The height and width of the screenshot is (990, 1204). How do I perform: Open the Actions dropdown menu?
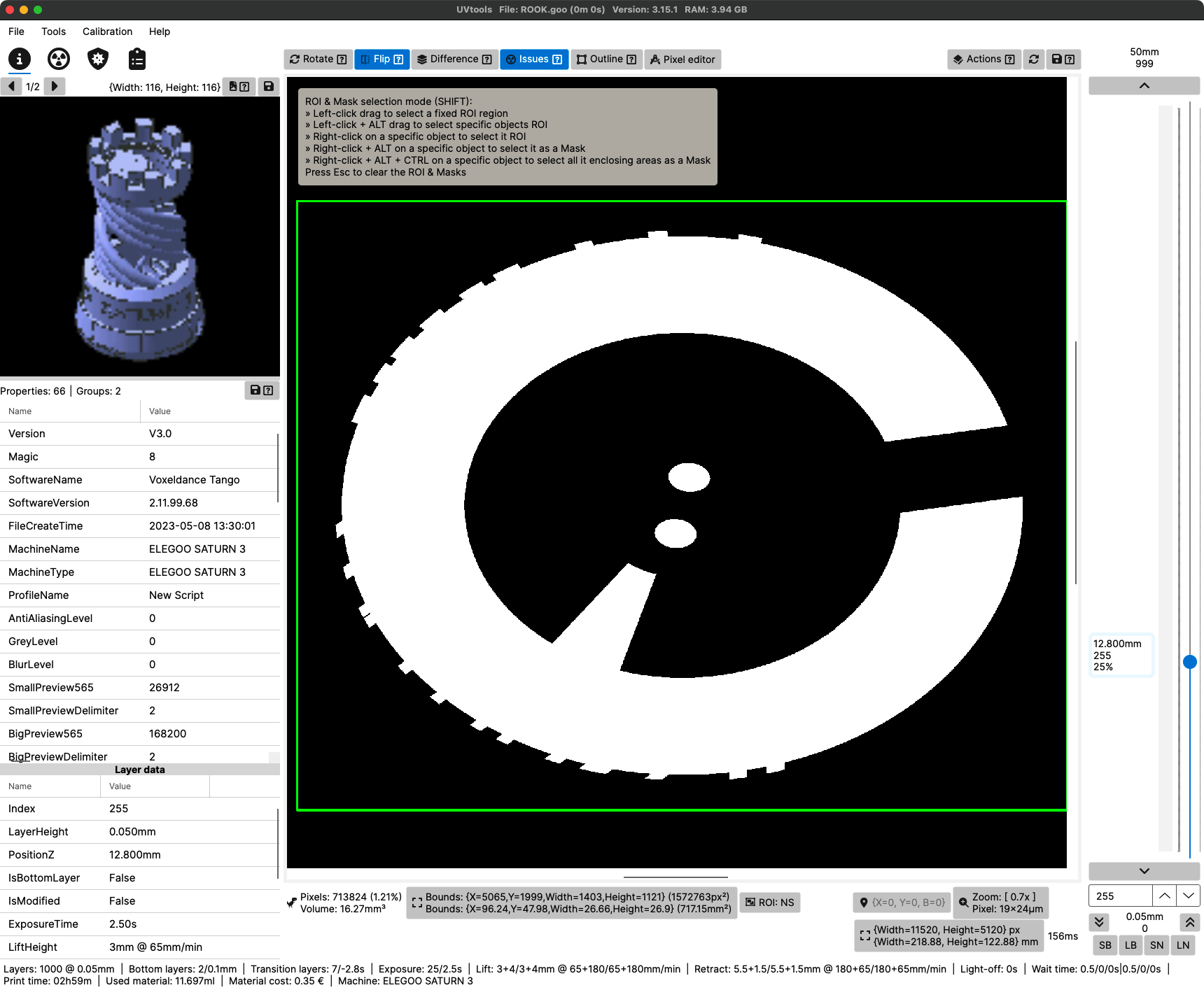click(x=983, y=59)
